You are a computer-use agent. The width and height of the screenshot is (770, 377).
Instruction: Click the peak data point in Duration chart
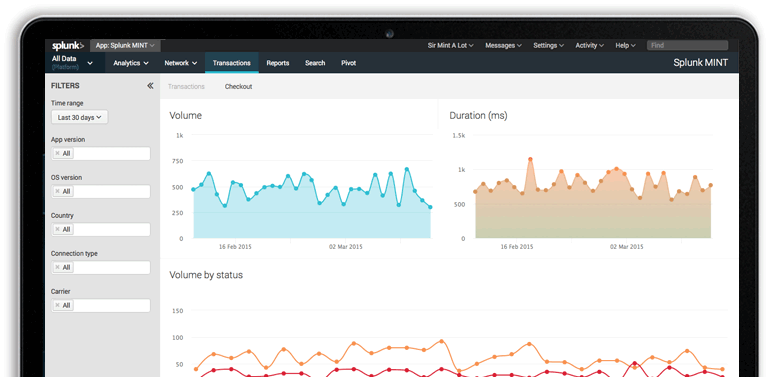(530, 159)
